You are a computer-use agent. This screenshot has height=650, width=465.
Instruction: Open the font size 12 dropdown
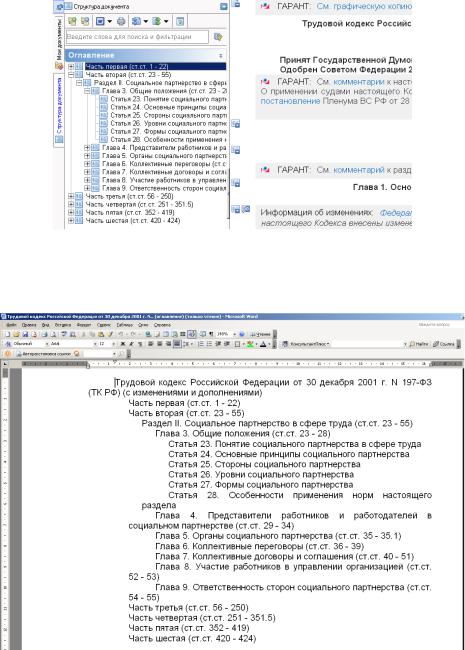114,344
